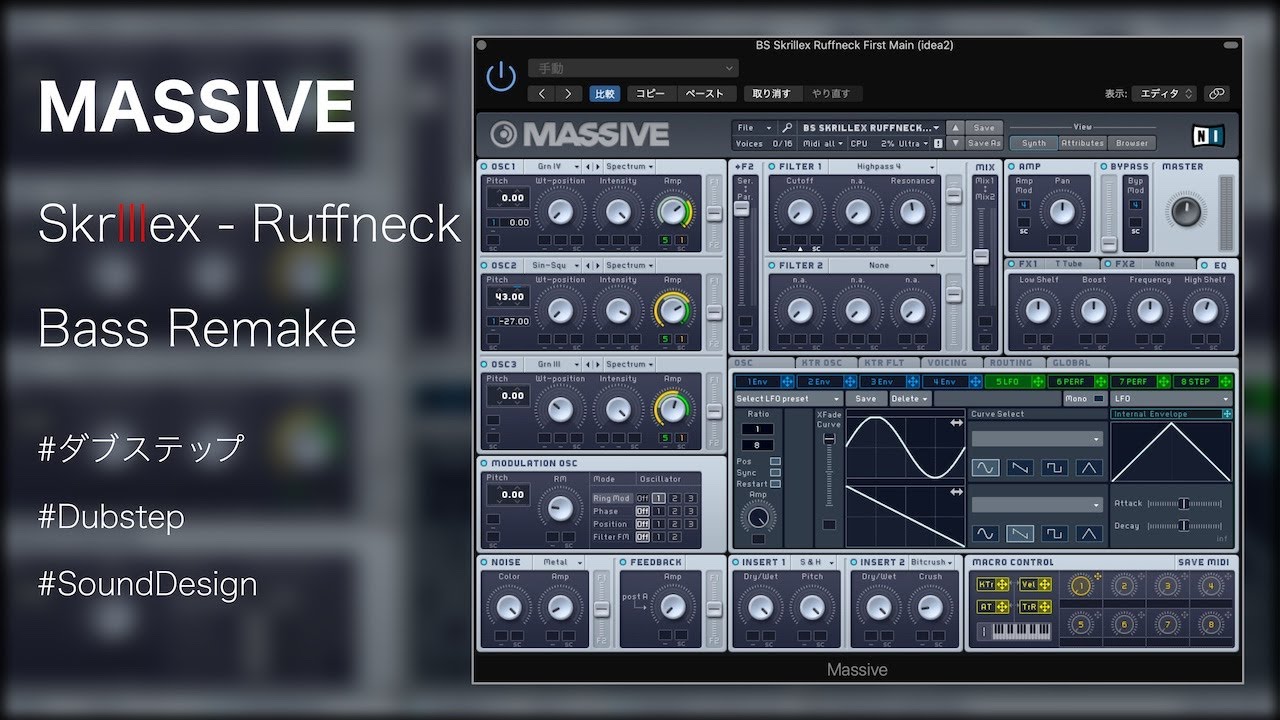Enable the LFO Restart checkbox
The height and width of the screenshot is (720, 1280).
click(776, 484)
